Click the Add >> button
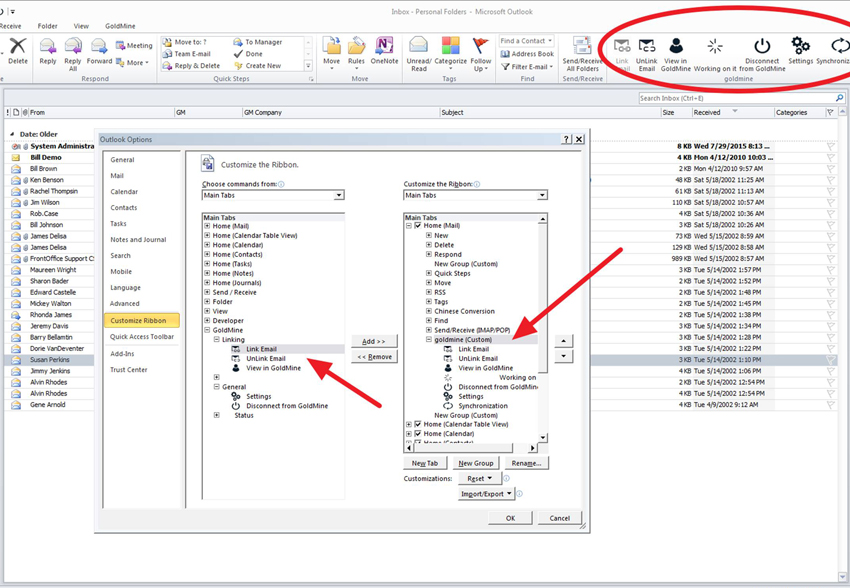This screenshot has width=850, height=588. [x=374, y=341]
